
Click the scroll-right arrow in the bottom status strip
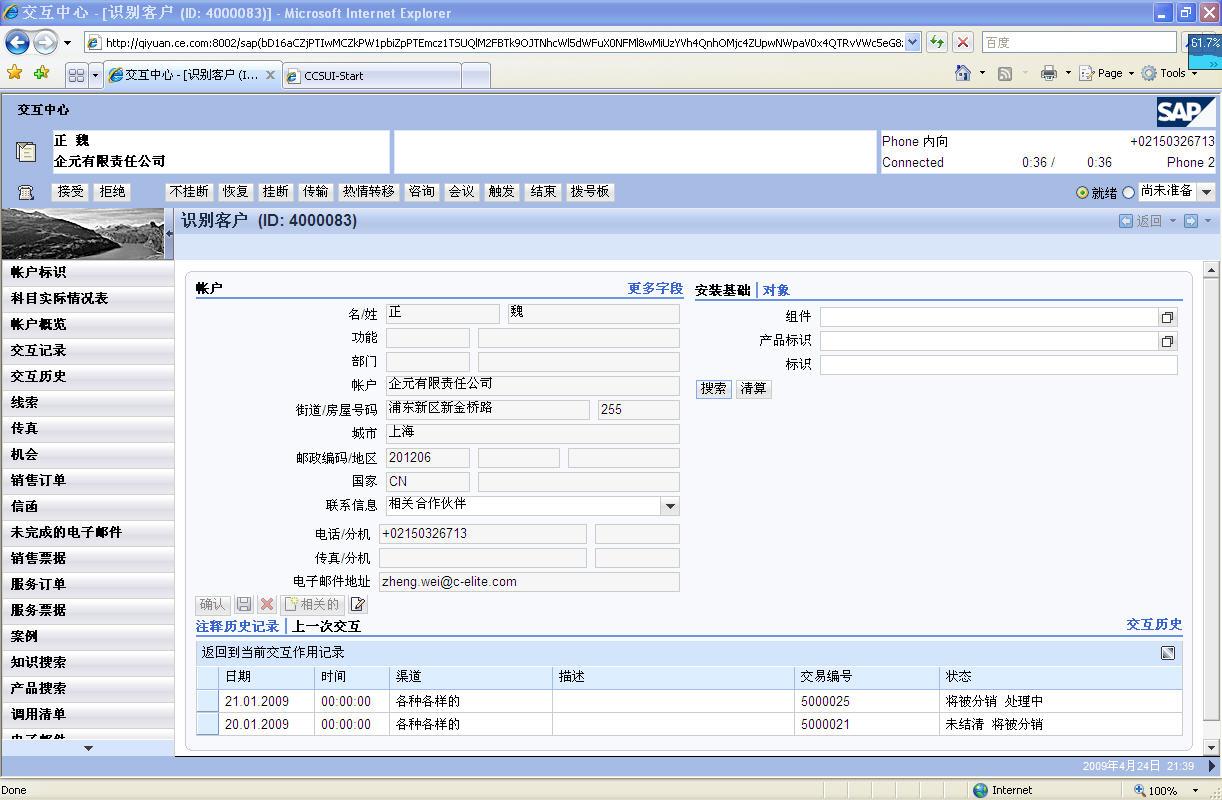coord(1211,766)
